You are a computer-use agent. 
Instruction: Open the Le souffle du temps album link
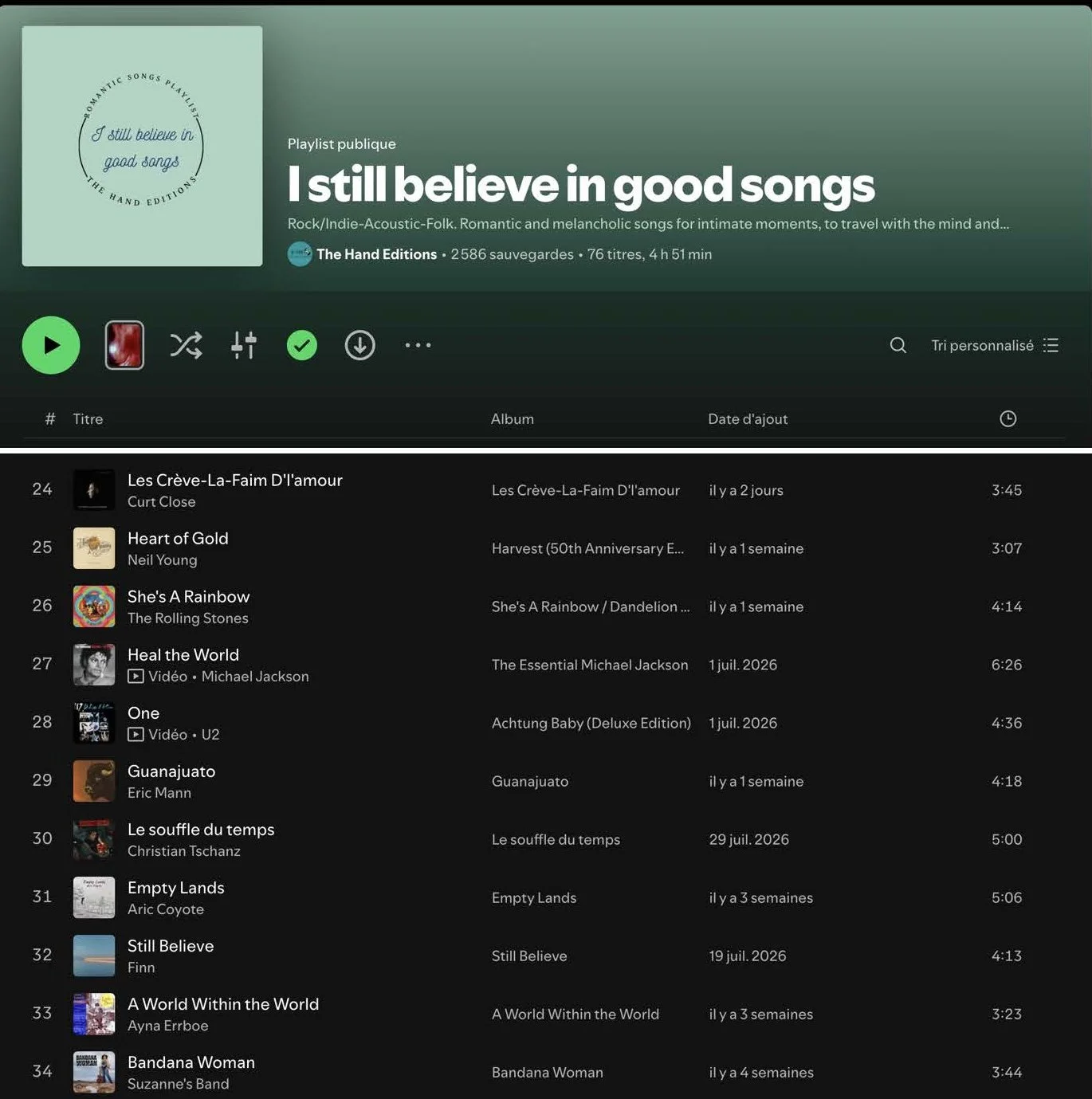[556, 839]
